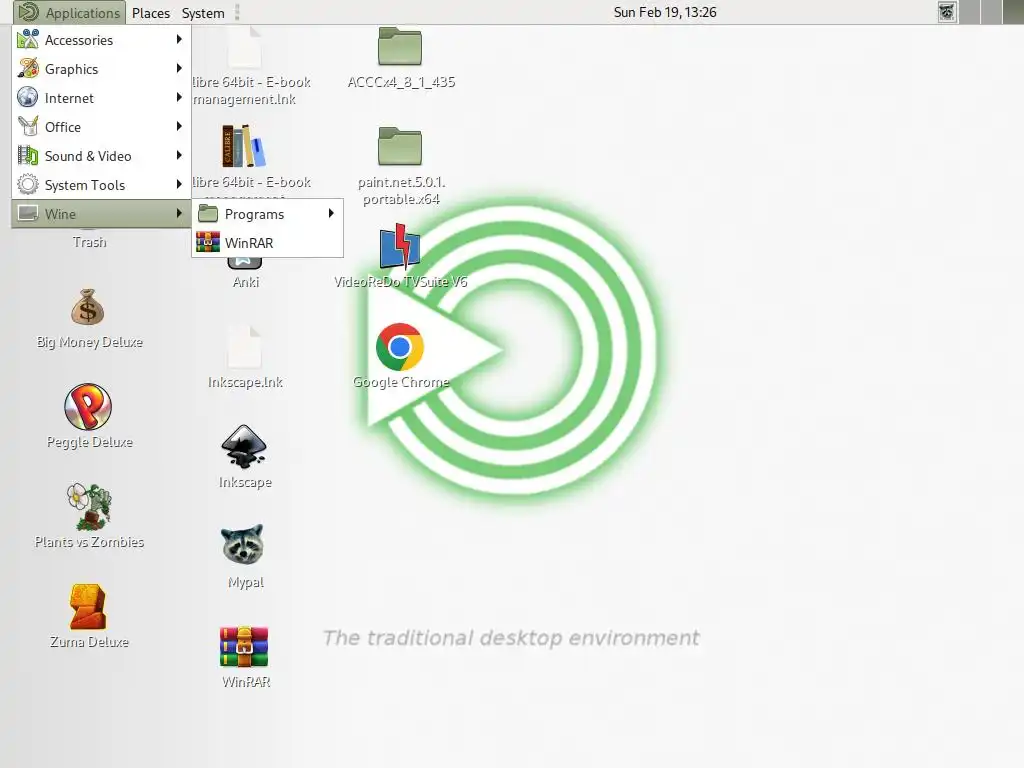Click the Accessories scissors icon
The width and height of the screenshot is (1024, 768).
(27, 39)
